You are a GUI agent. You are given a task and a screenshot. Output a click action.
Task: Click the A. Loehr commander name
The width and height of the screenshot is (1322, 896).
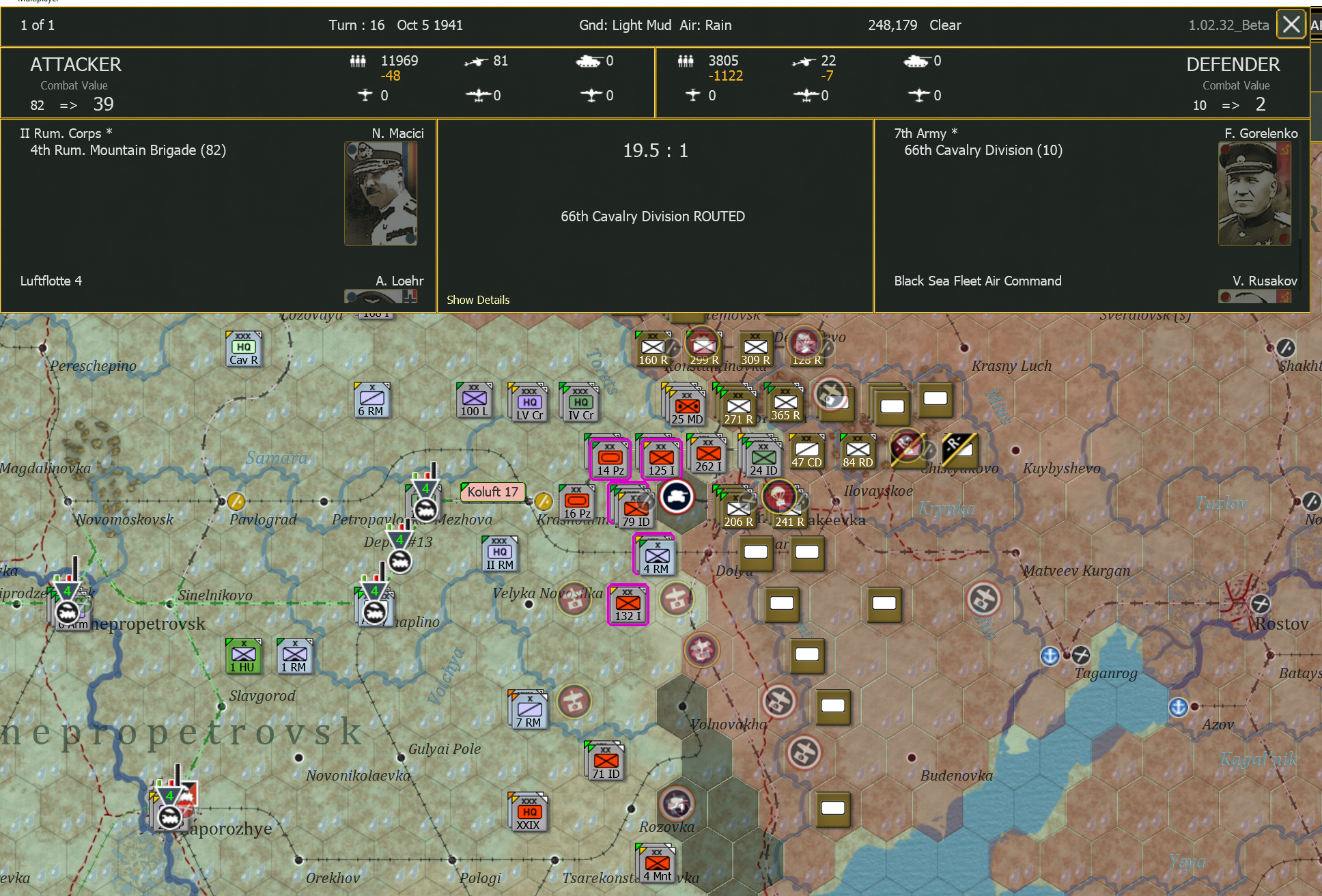399,281
